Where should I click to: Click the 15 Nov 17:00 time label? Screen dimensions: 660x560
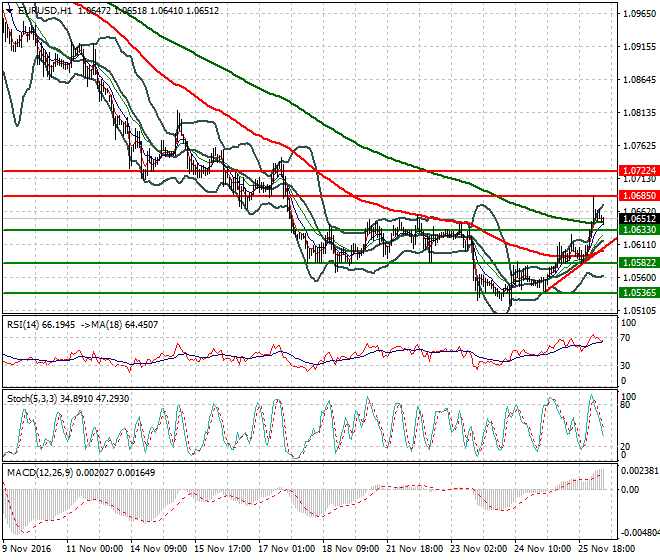(x=223, y=549)
